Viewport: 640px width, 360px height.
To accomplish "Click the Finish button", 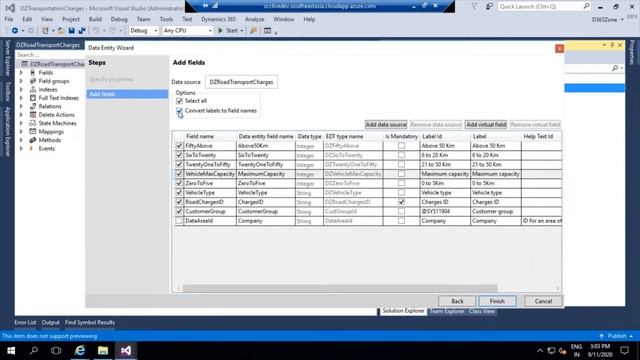I will pos(497,301).
